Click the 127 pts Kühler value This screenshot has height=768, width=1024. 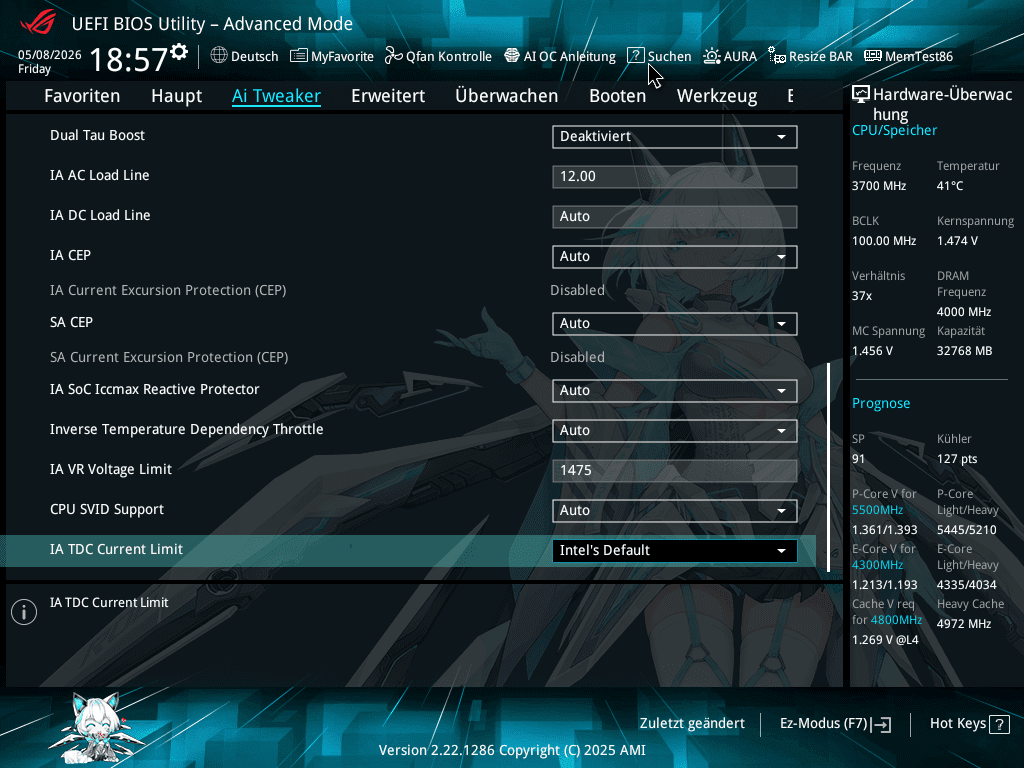point(957,459)
